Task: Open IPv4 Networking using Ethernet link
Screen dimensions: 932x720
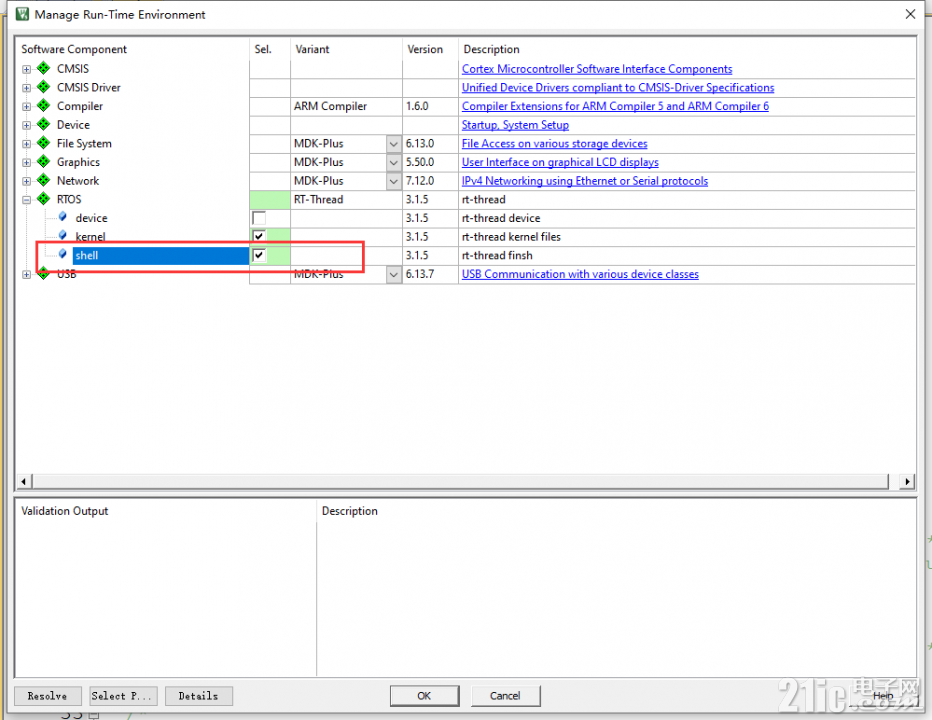Action: (585, 181)
